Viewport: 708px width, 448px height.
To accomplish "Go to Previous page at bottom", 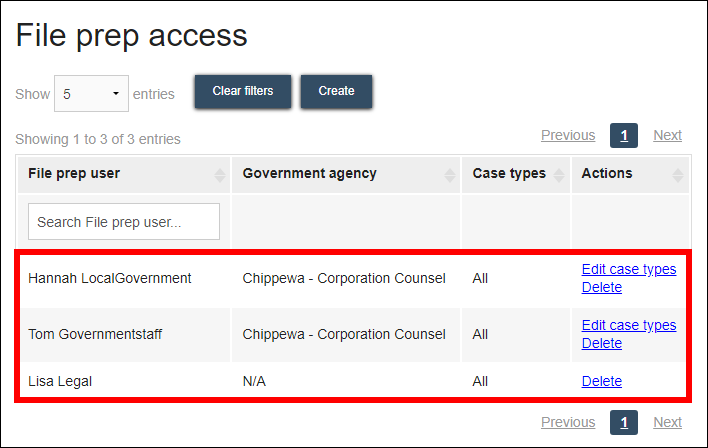I will pyautogui.click(x=567, y=422).
